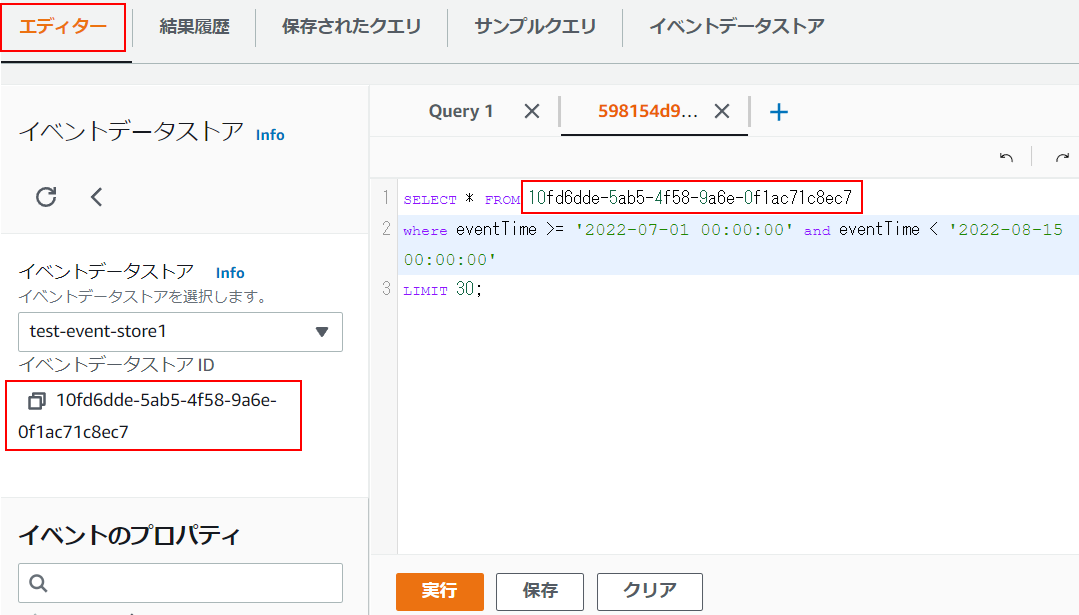Open the イベントデータストア top tab
This screenshot has height=615, width=1079.
click(736, 27)
